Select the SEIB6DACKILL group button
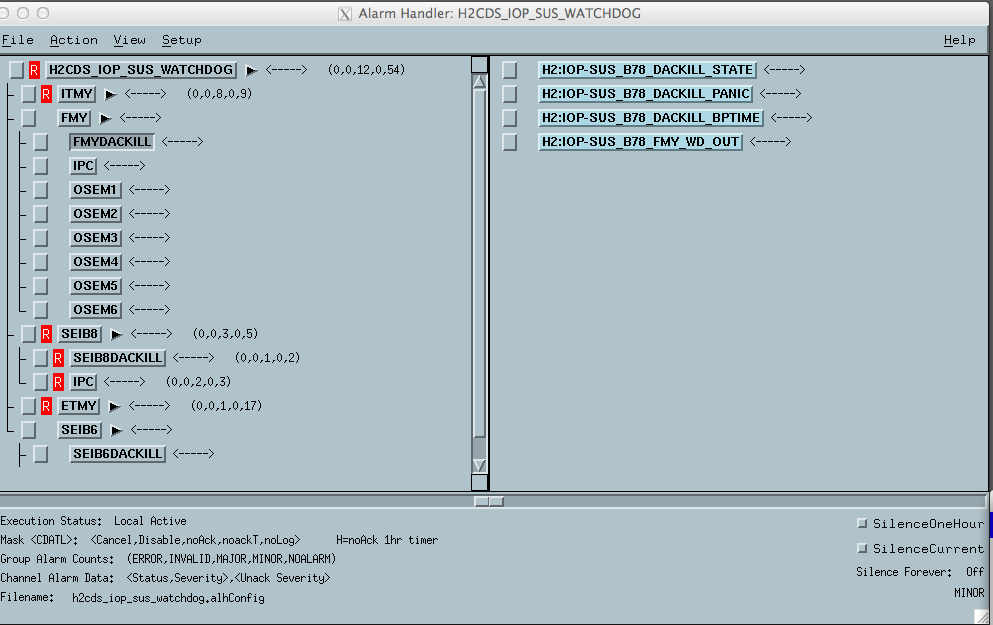This screenshot has height=625, width=993. (118, 454)
